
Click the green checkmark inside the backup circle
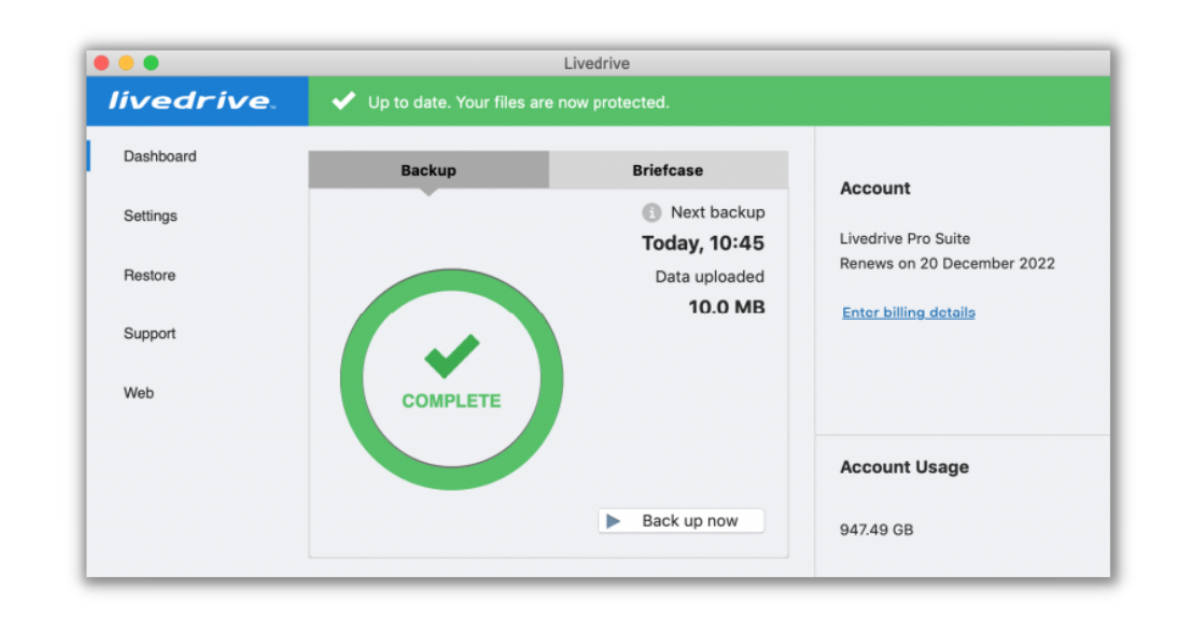tap(451, 356)
